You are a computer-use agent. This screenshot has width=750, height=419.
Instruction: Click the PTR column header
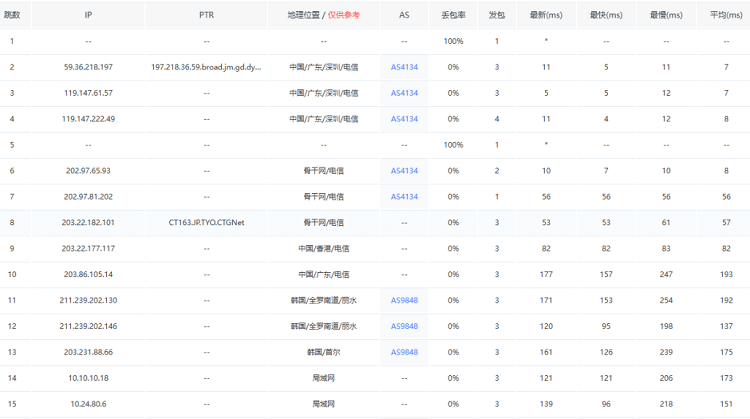(x=206, y=15)
